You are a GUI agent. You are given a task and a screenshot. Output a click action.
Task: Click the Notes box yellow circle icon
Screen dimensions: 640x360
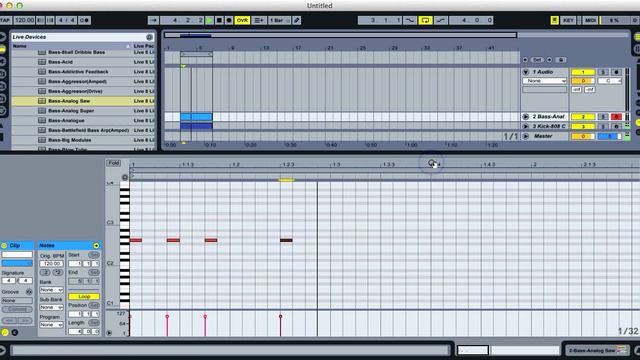click(96, 245)
